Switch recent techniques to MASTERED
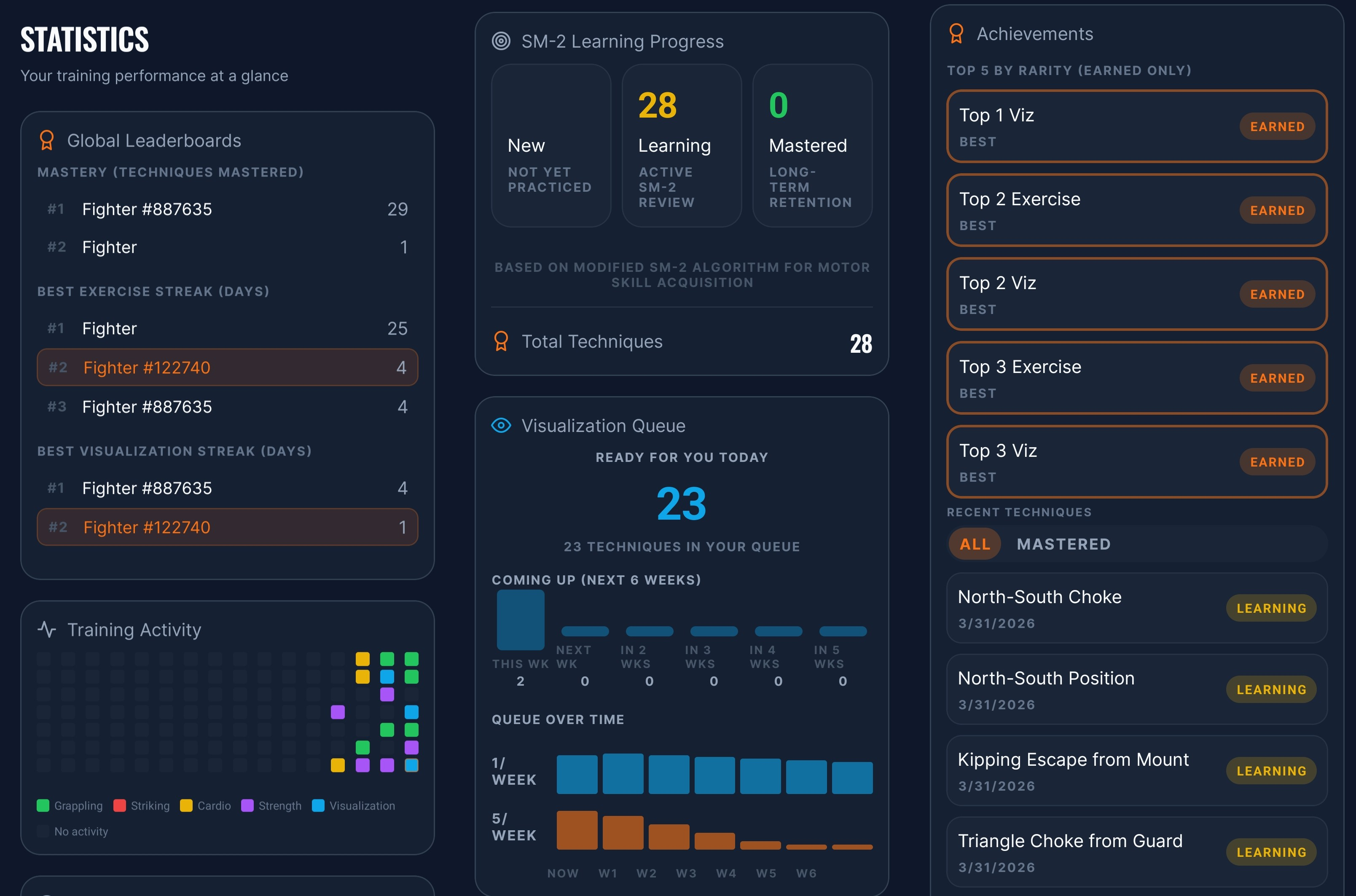The image size is (1356, 896). tap(1063, 543)
